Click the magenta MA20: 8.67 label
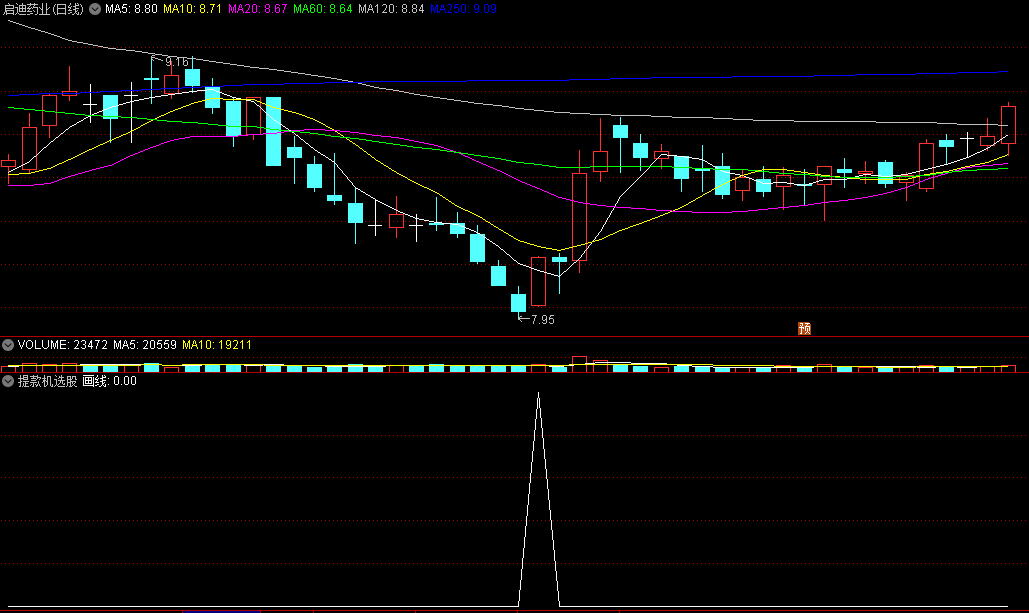The height and width of the screenshot is (613, 1029). pos(257,9)
